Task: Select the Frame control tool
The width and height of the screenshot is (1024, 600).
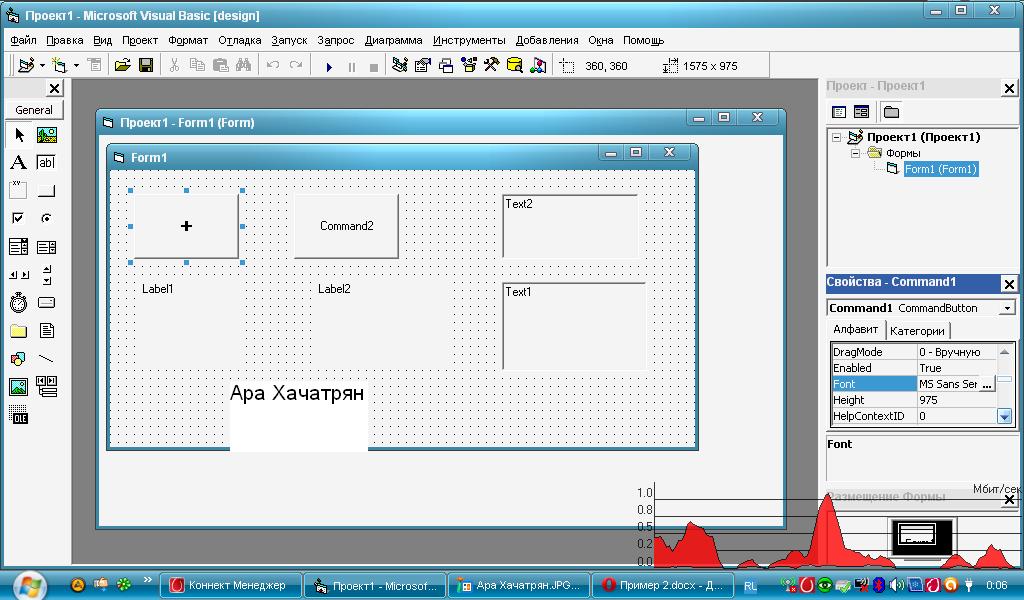Action: pos(19,191)
